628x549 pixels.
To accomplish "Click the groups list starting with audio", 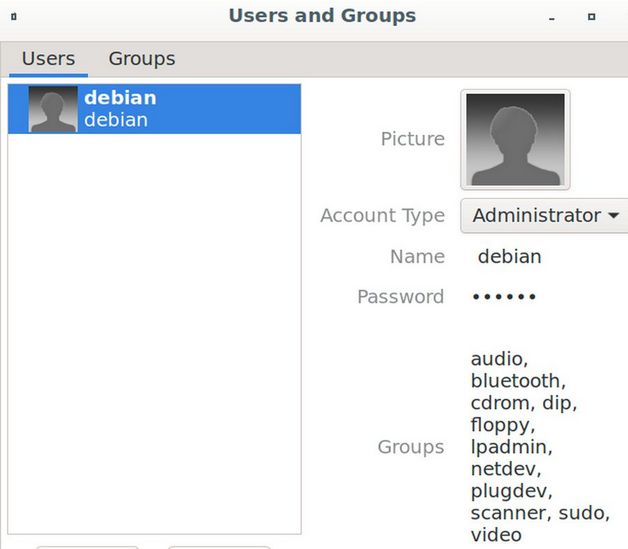I will tap(538, 446).
